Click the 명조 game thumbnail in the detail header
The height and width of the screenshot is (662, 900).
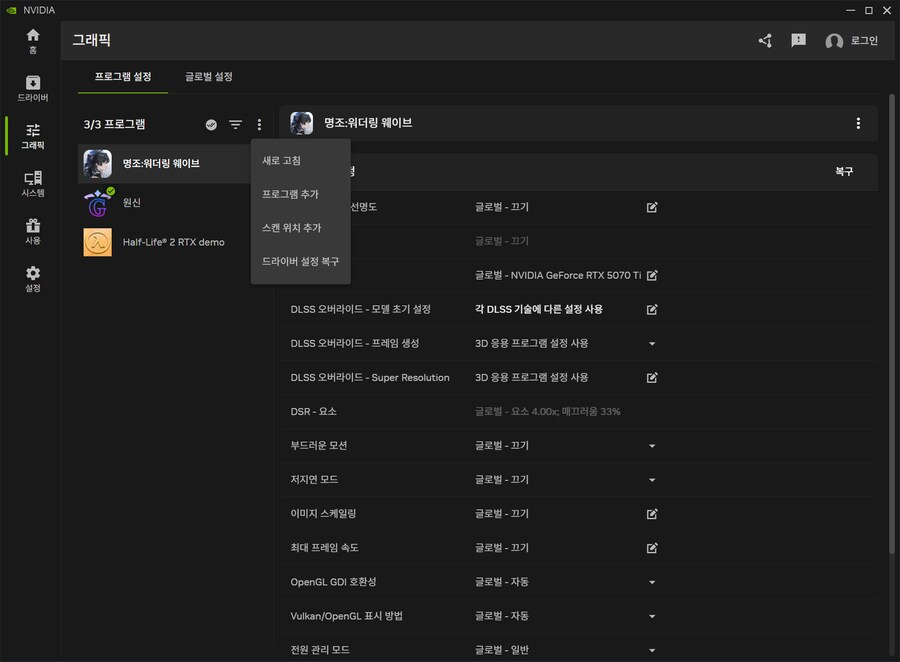point(301,123)
